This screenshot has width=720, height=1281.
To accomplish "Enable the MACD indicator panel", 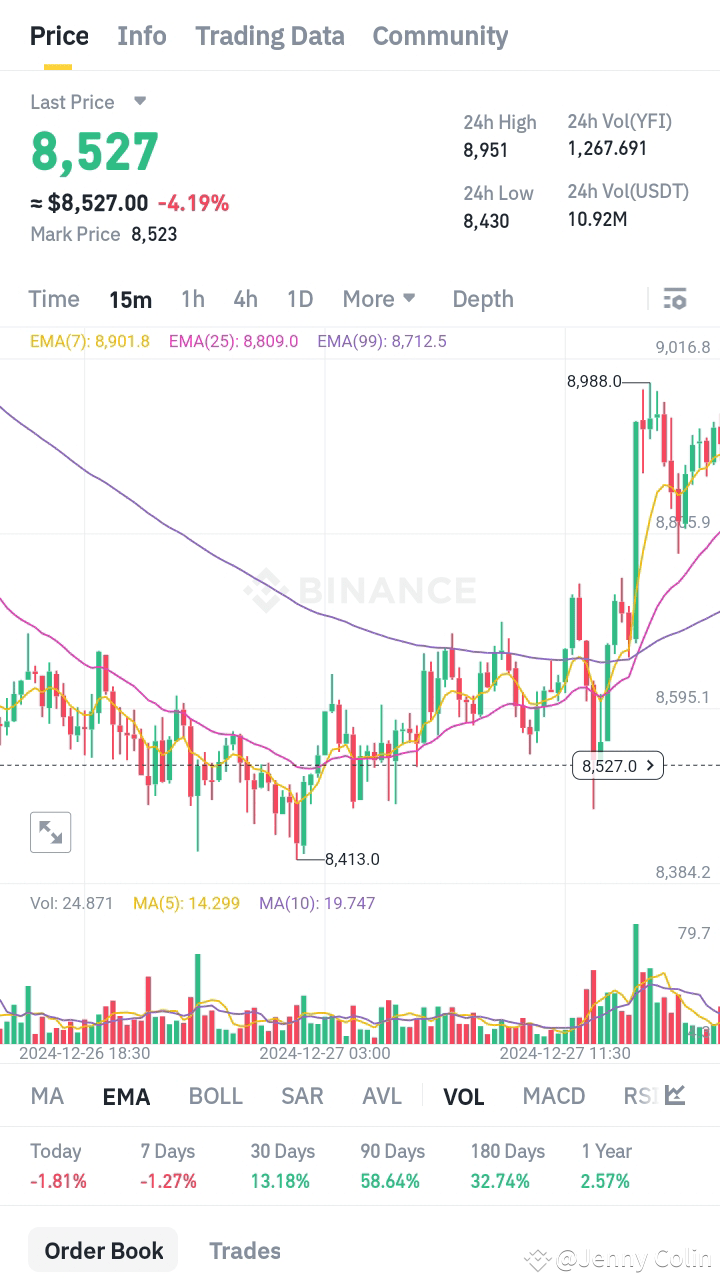I will point(553,1096).
